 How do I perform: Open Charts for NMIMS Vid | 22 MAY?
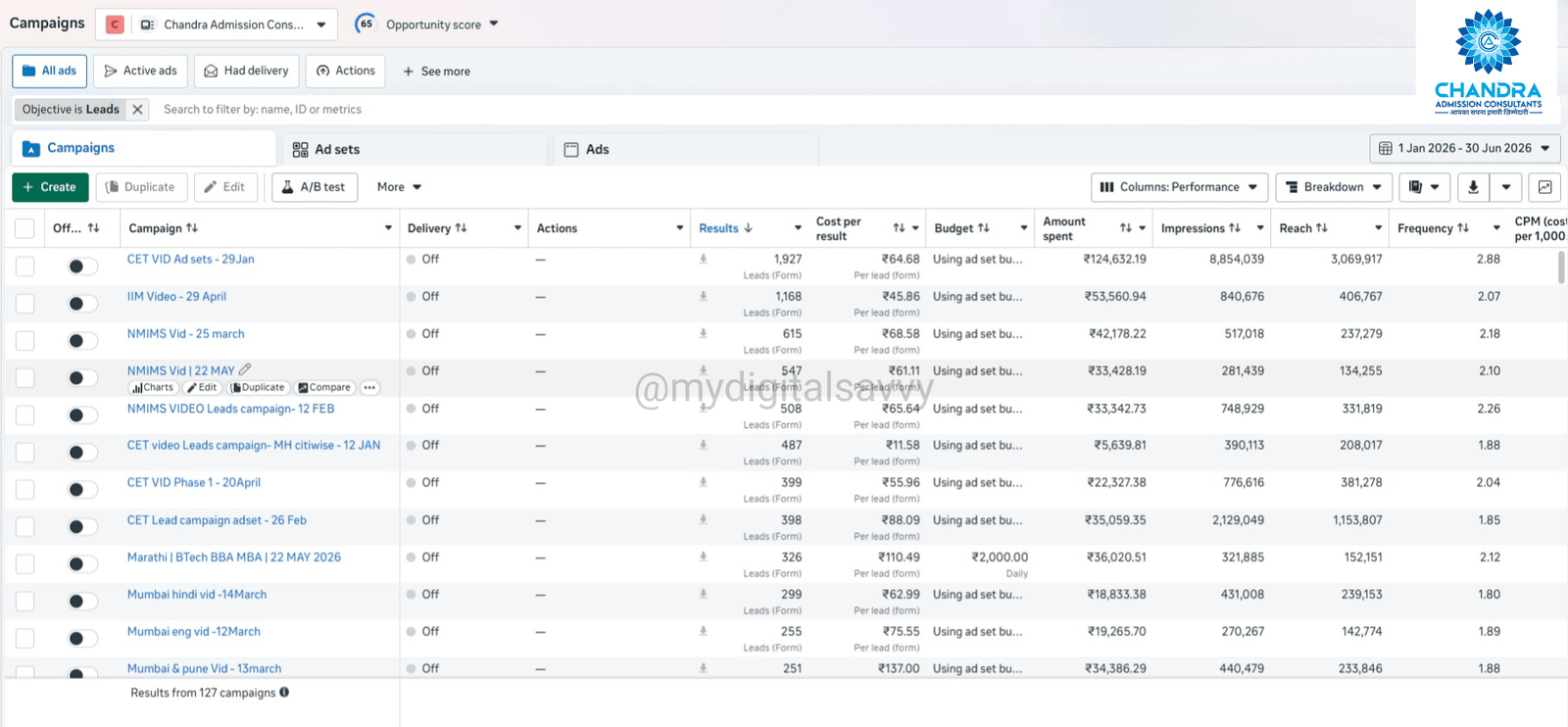pyautogui.click(x=153, y=388)
